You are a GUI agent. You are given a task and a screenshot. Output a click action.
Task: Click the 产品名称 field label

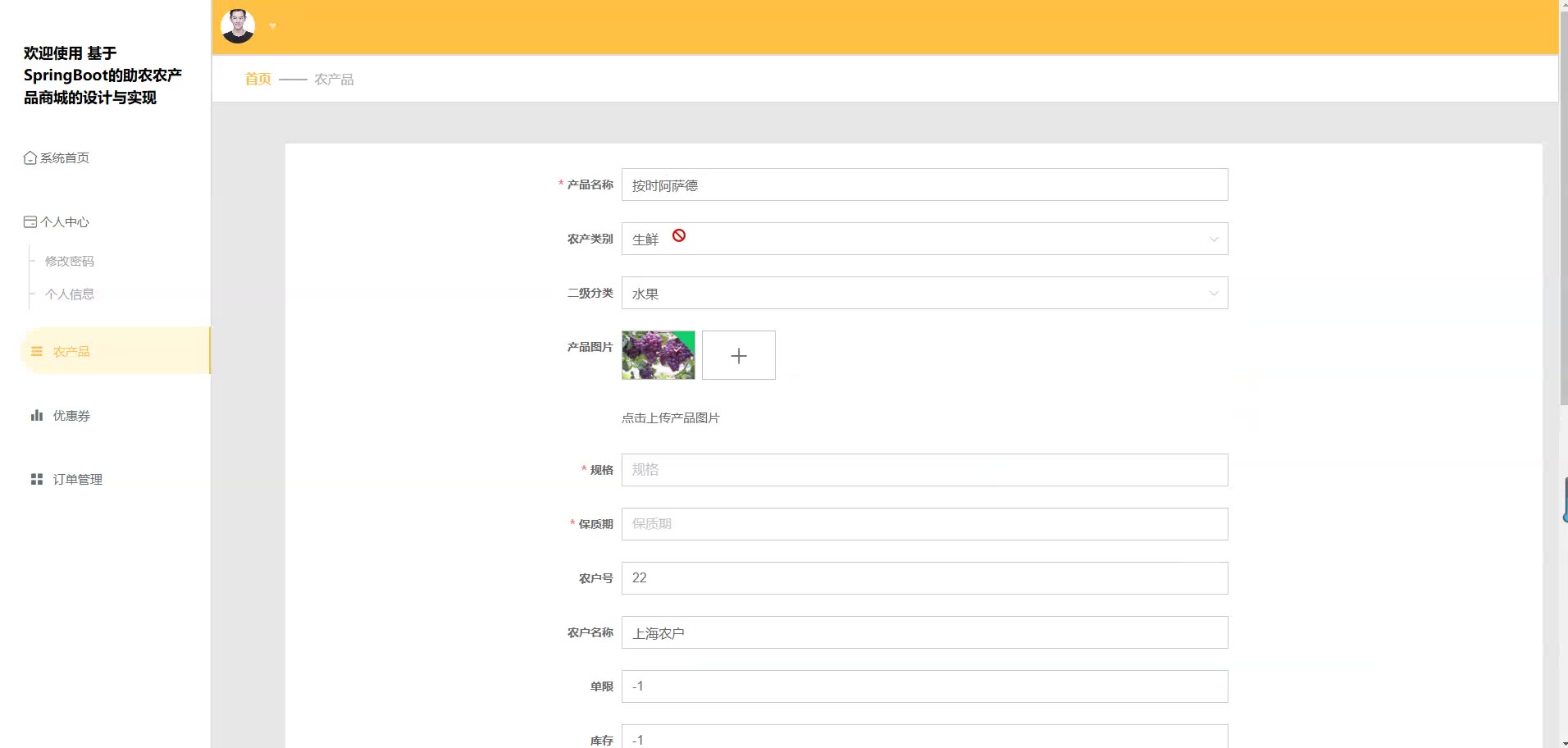(590, 185)
